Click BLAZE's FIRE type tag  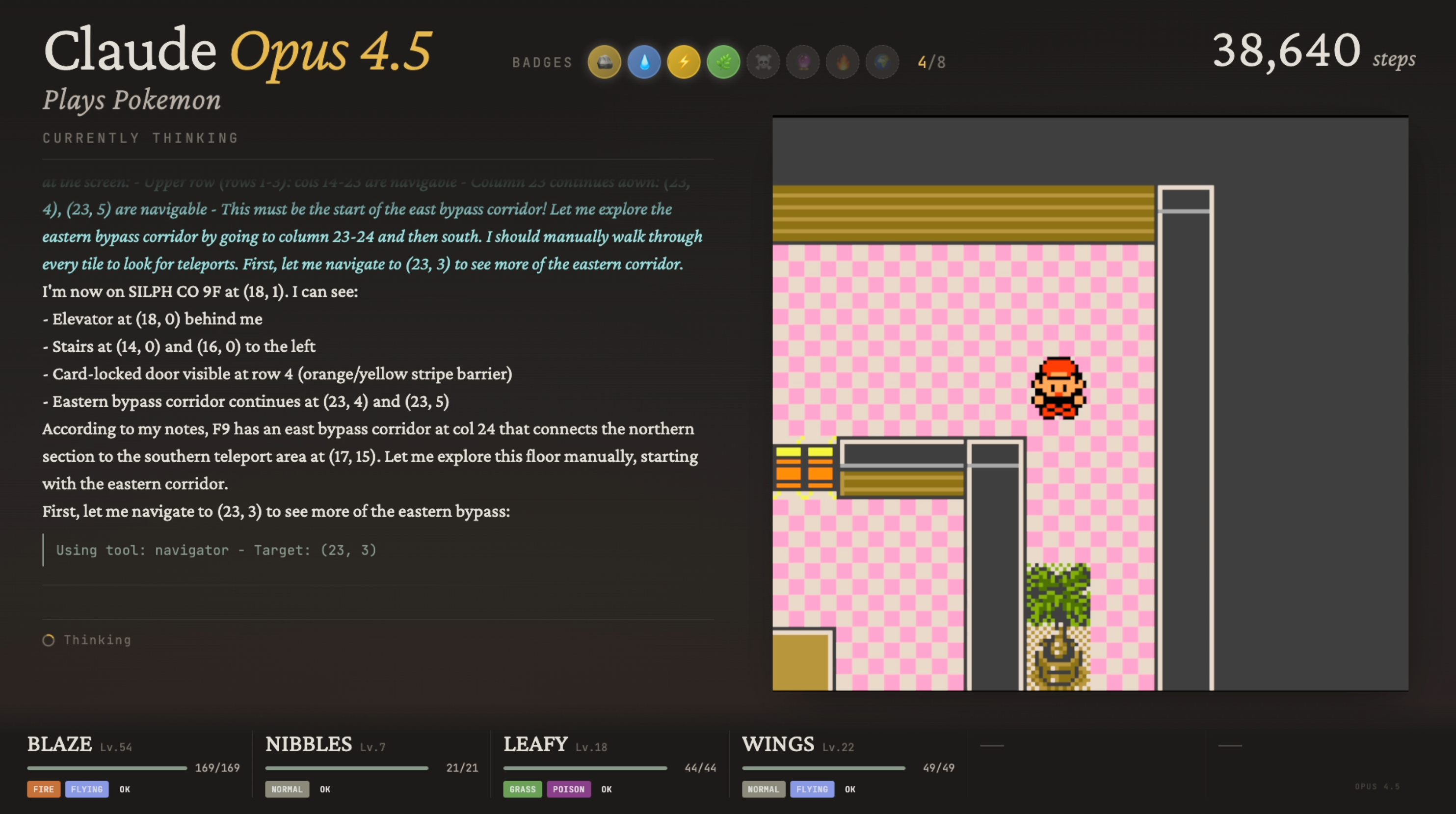[44, 789]
